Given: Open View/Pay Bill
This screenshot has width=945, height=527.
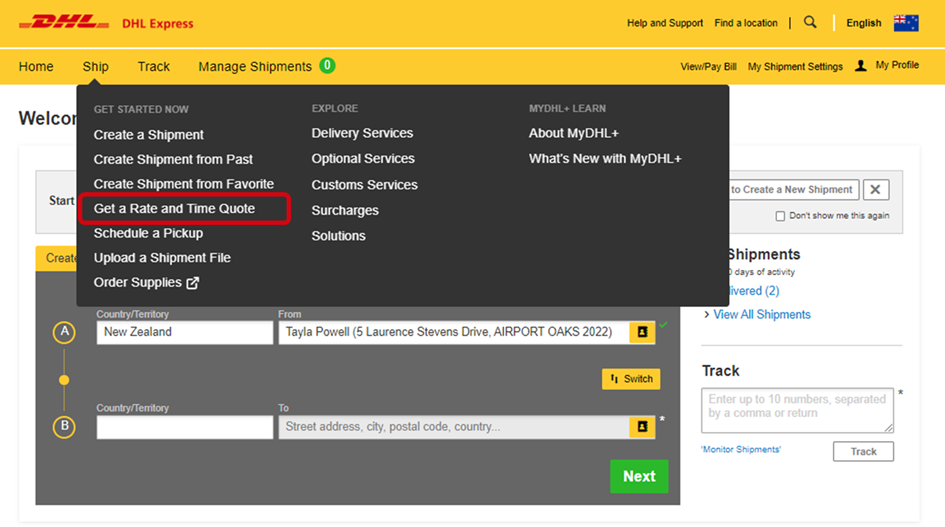Looking at the screenshot, I should pos(708,66).
